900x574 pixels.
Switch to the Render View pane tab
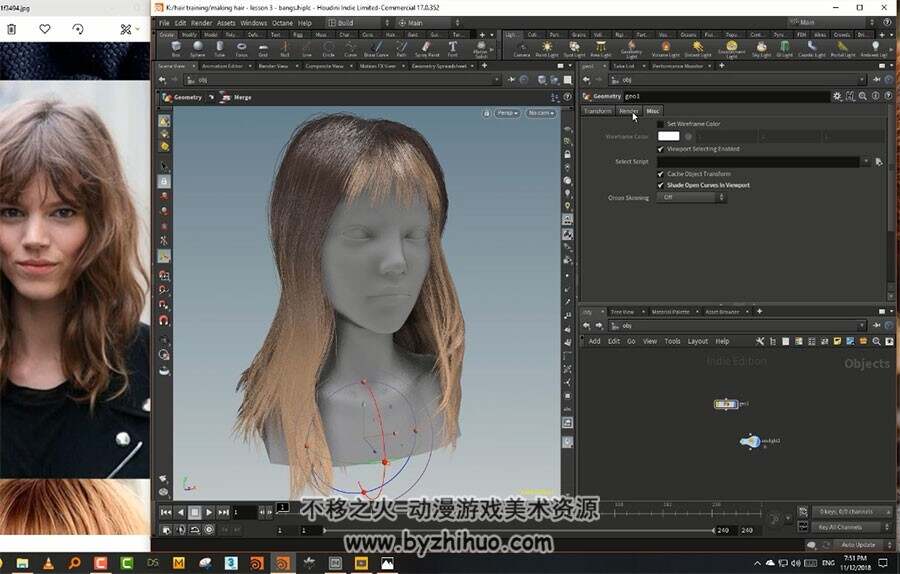pos(273,66)
